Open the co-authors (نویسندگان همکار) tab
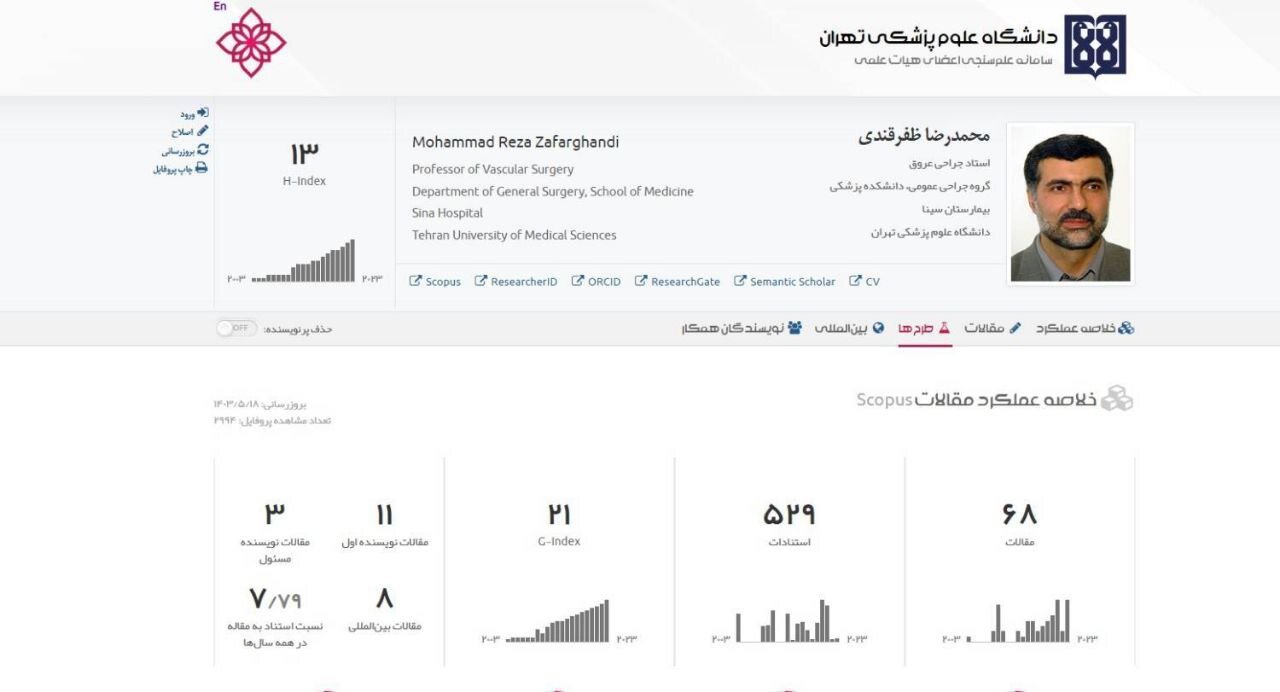The height and width of the screenshot is (692, 1280). coord(741,328)
